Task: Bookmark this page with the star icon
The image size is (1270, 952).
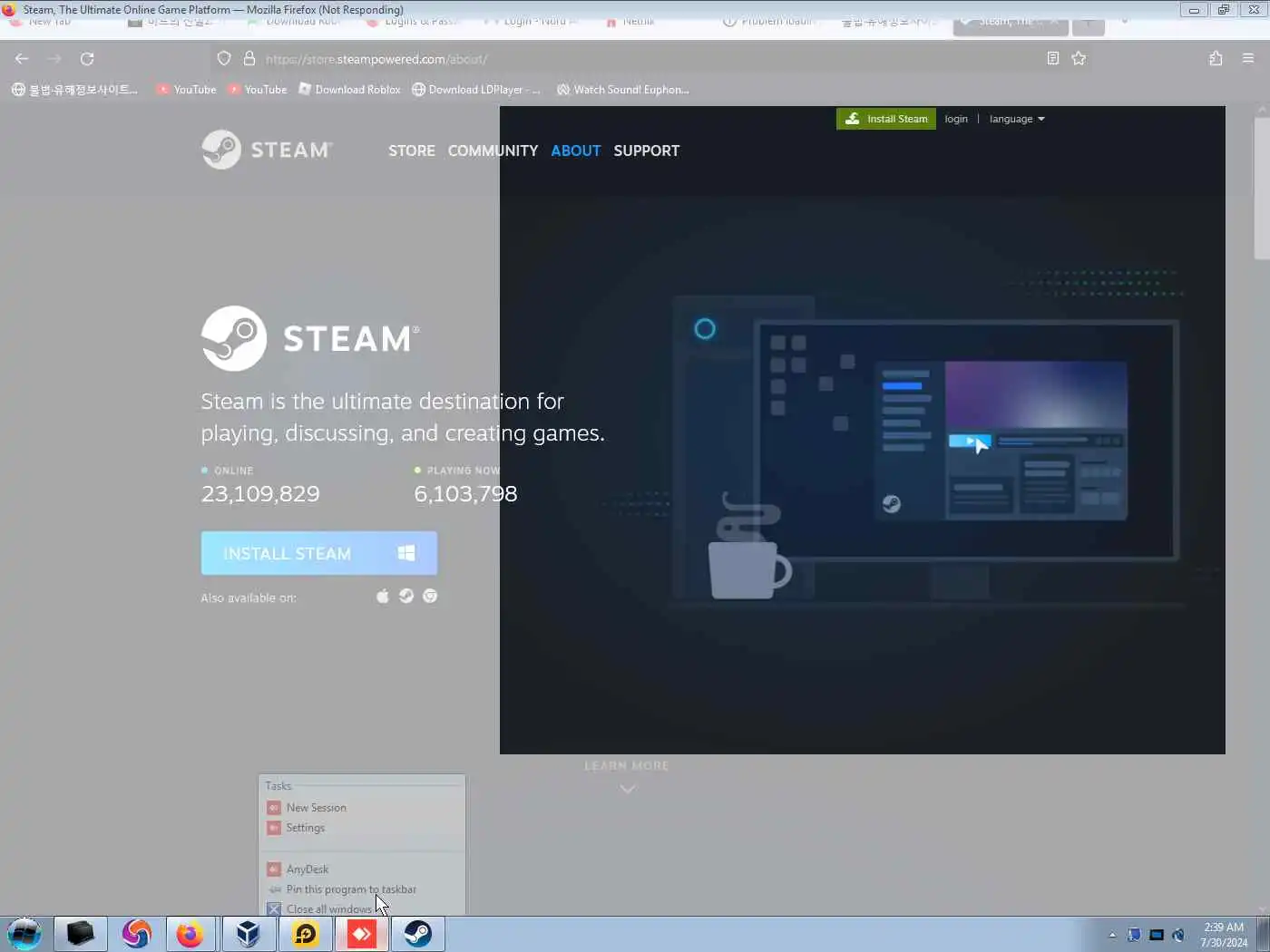Action: [x=1079, y=59]
